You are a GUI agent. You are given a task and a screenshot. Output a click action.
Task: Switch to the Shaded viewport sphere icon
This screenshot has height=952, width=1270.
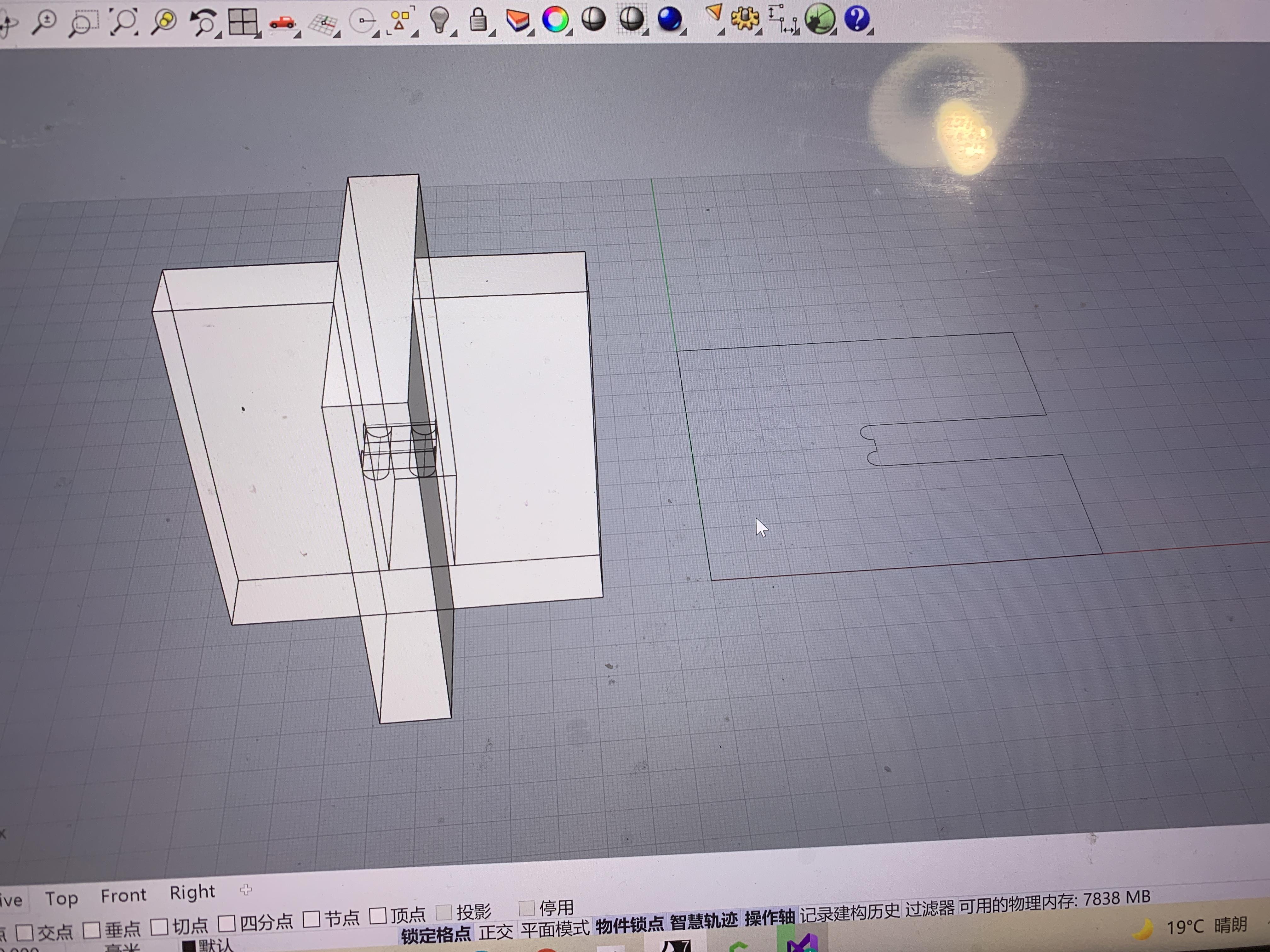pos(593,20)
